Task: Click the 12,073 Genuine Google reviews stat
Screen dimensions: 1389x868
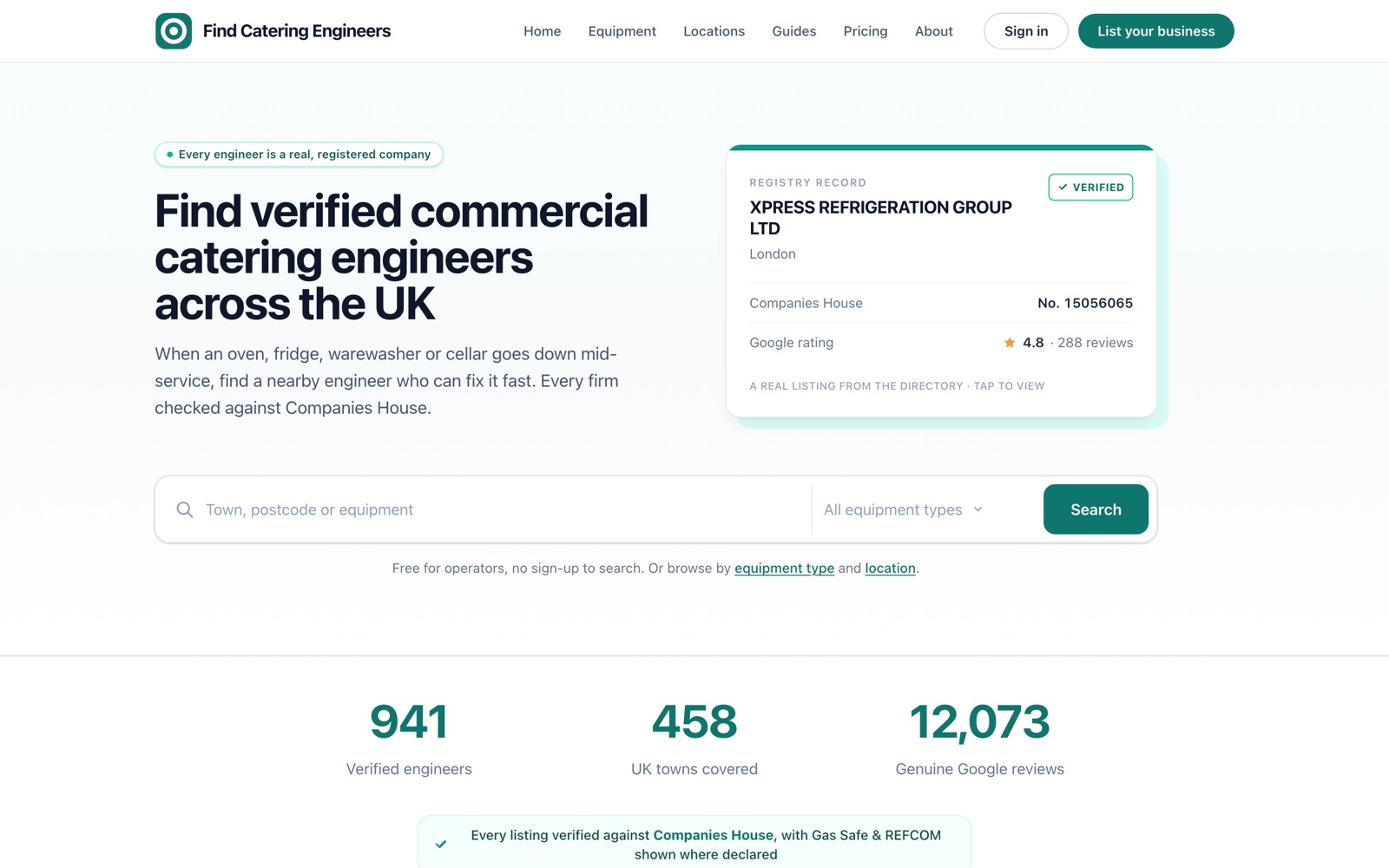Action: click(x=980, y=740)
